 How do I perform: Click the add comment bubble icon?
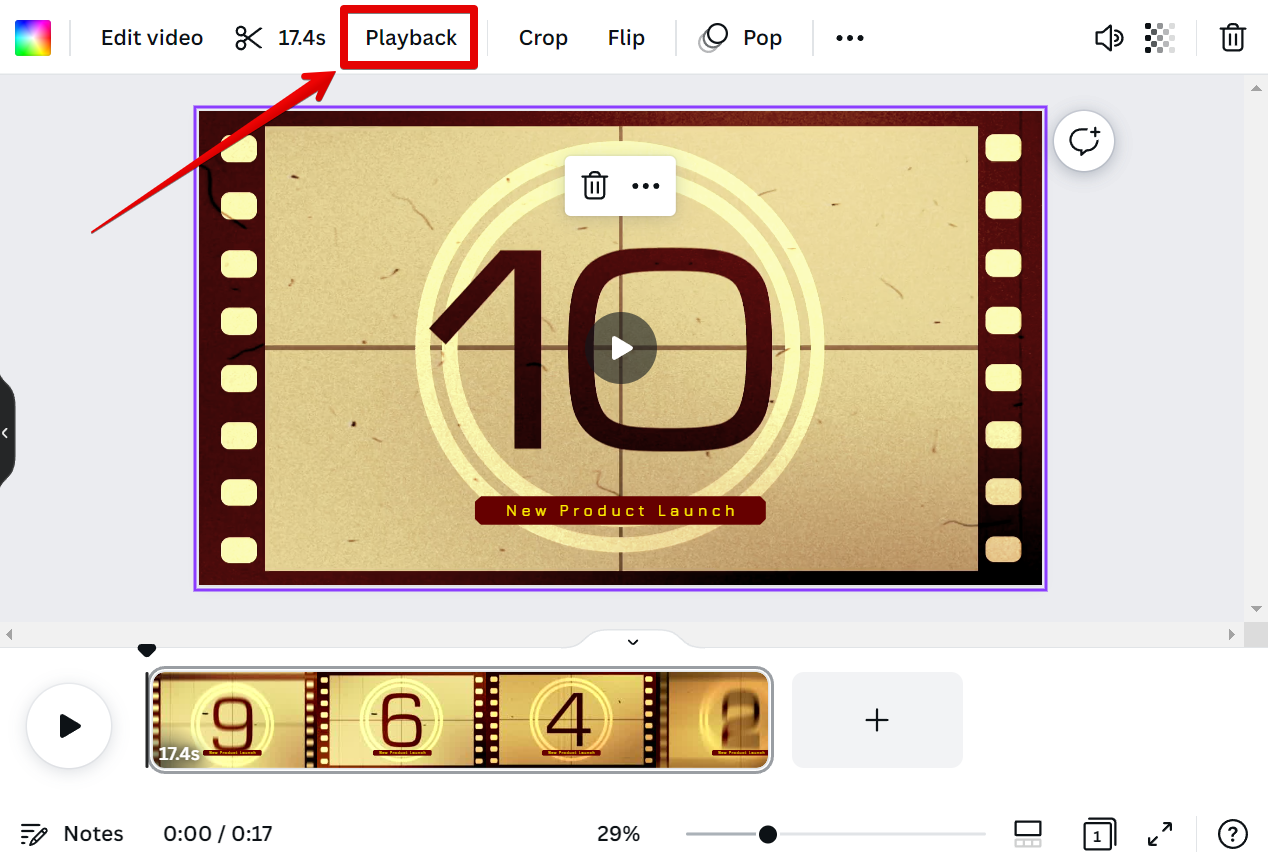point(1084,142)
